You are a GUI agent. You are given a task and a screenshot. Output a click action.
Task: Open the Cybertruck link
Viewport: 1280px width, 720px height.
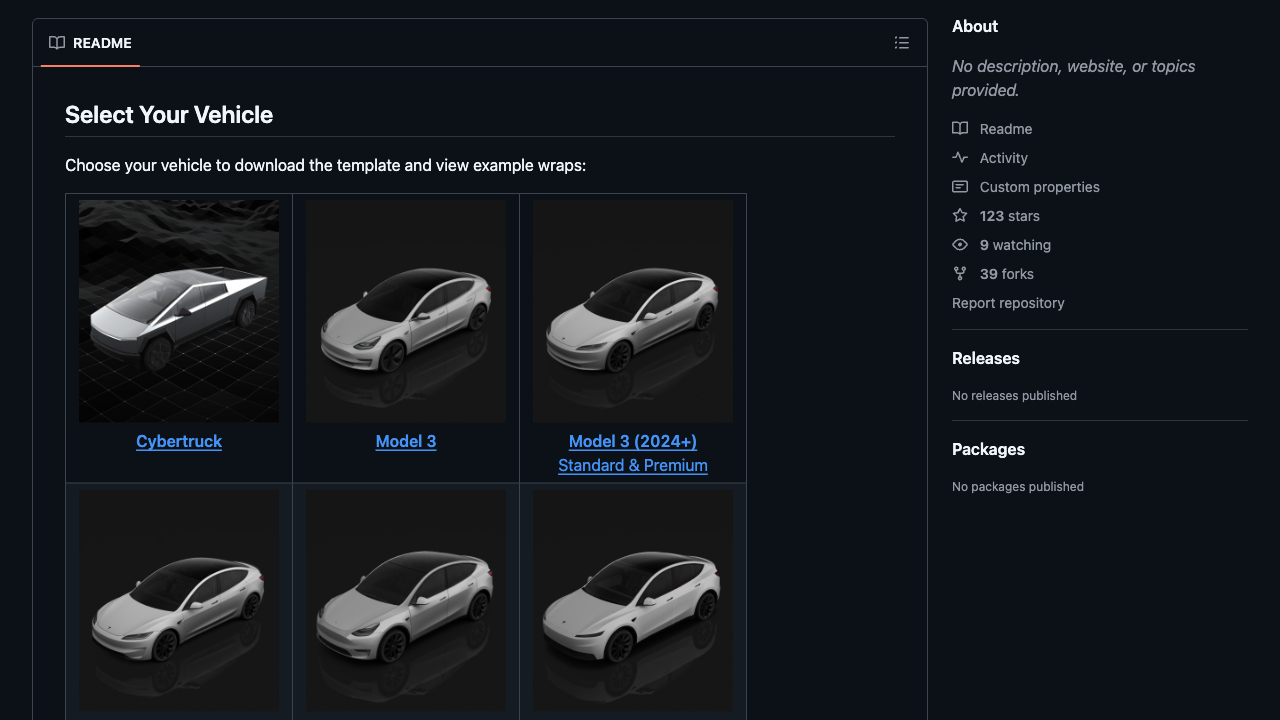click(x=179, y=441)
